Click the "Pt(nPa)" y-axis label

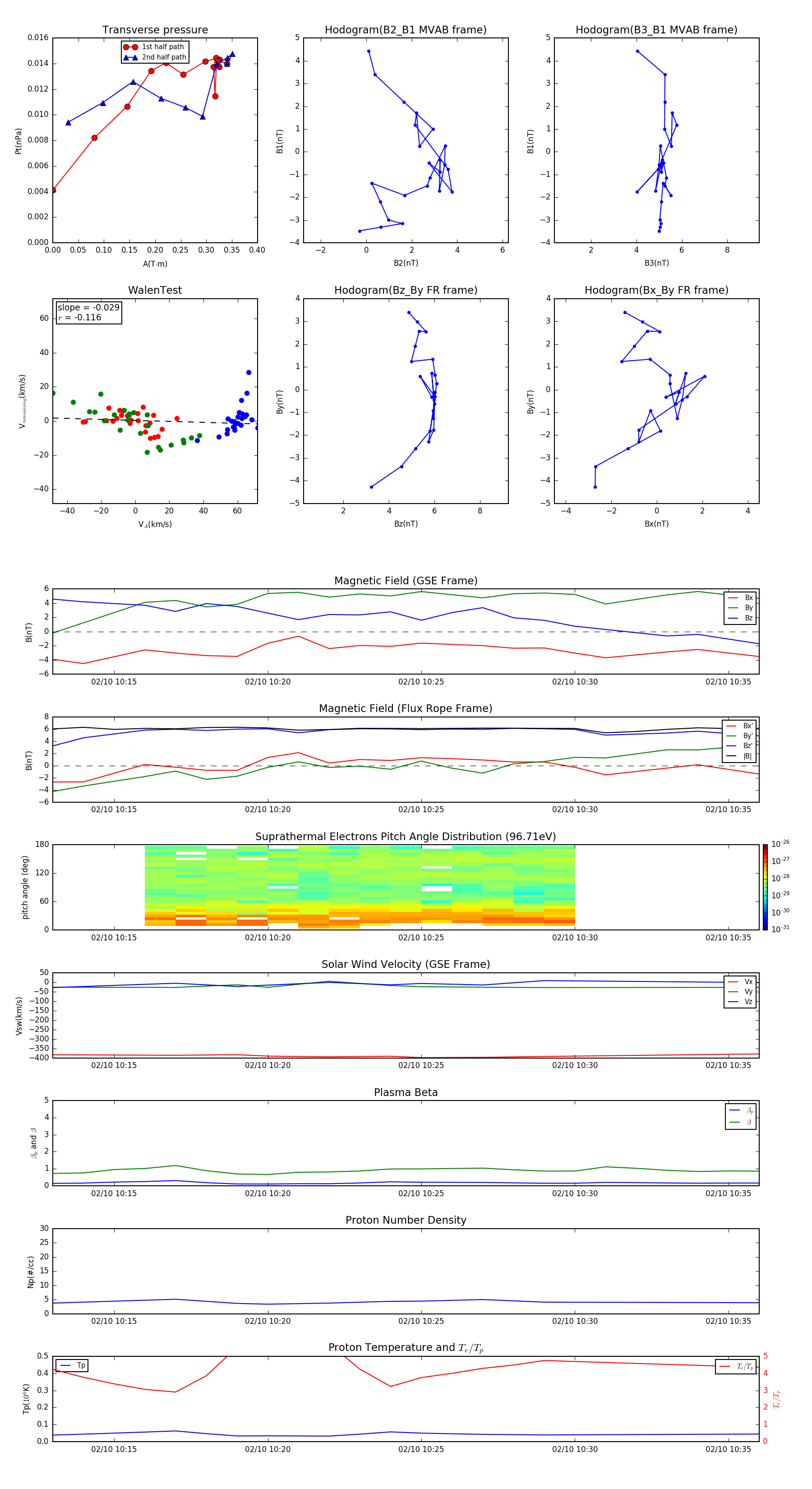coord(18,140)
